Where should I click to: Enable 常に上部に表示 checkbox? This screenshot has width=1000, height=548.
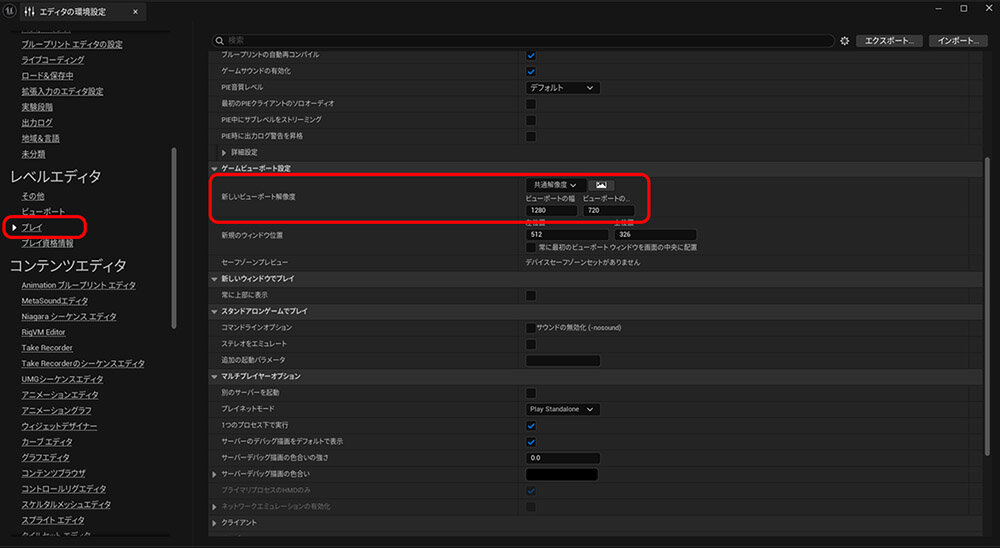pos(531,295)
